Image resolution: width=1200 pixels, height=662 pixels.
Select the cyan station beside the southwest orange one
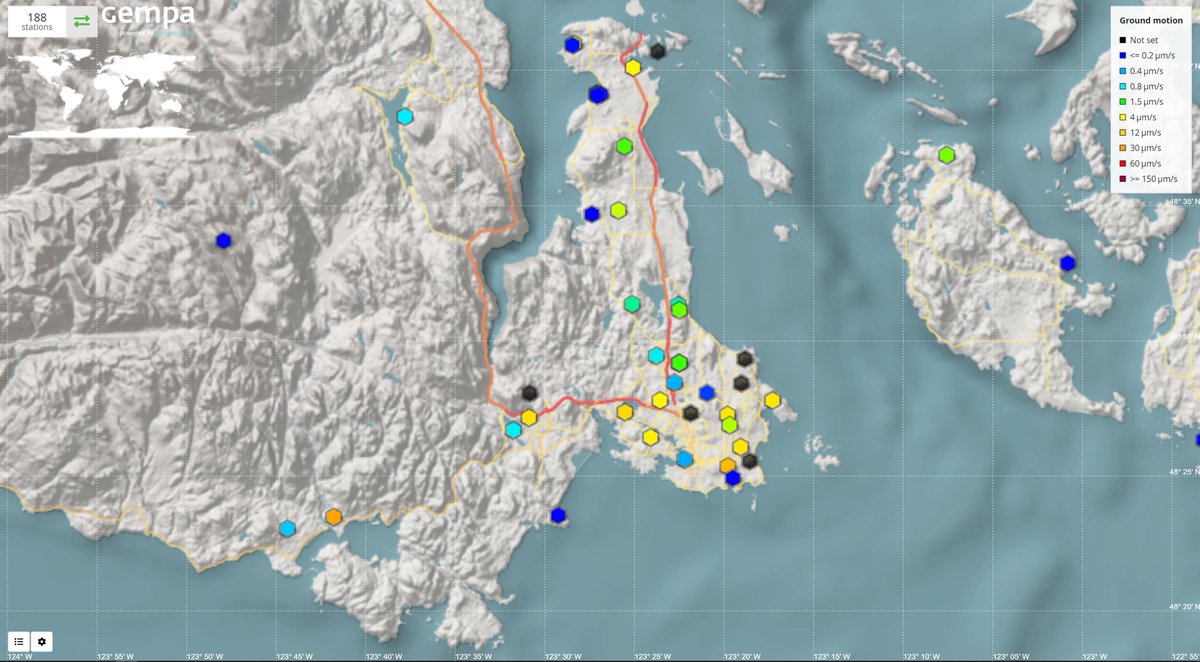point(287,528)
